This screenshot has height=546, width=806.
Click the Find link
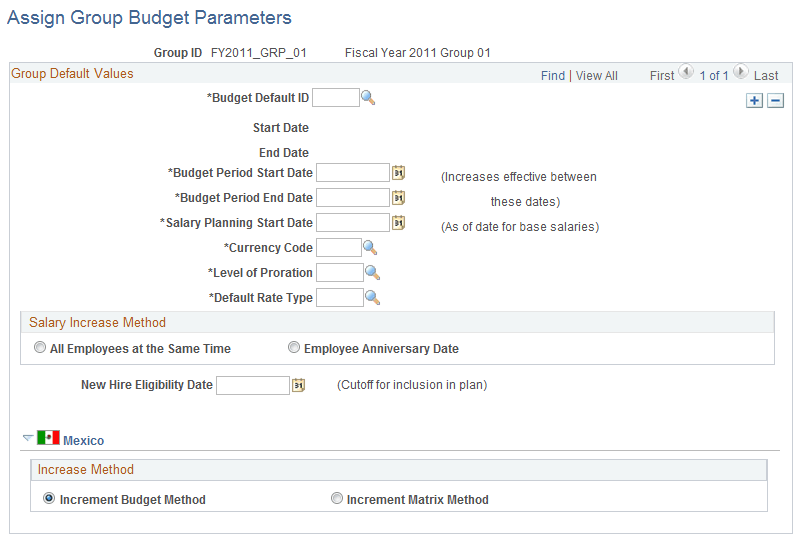[553, 76]
